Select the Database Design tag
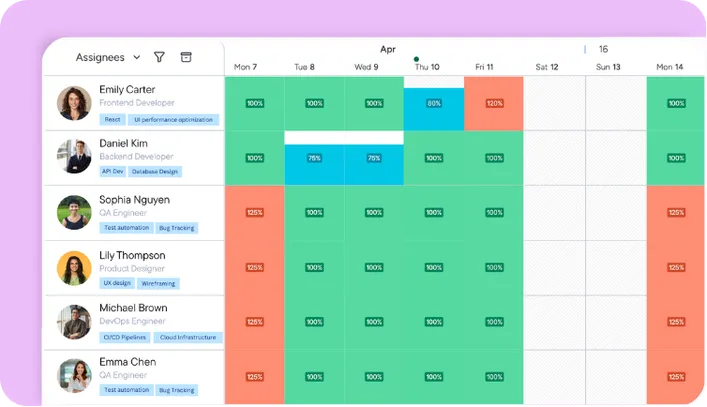This screenshot has height=407, width=707. pos(155,172)
